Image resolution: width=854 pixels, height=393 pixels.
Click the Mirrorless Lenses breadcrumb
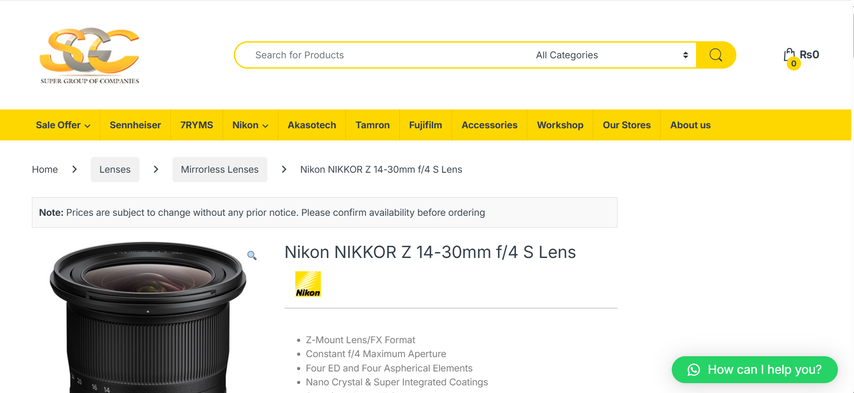pyautogui.click(x=219, y=169)
